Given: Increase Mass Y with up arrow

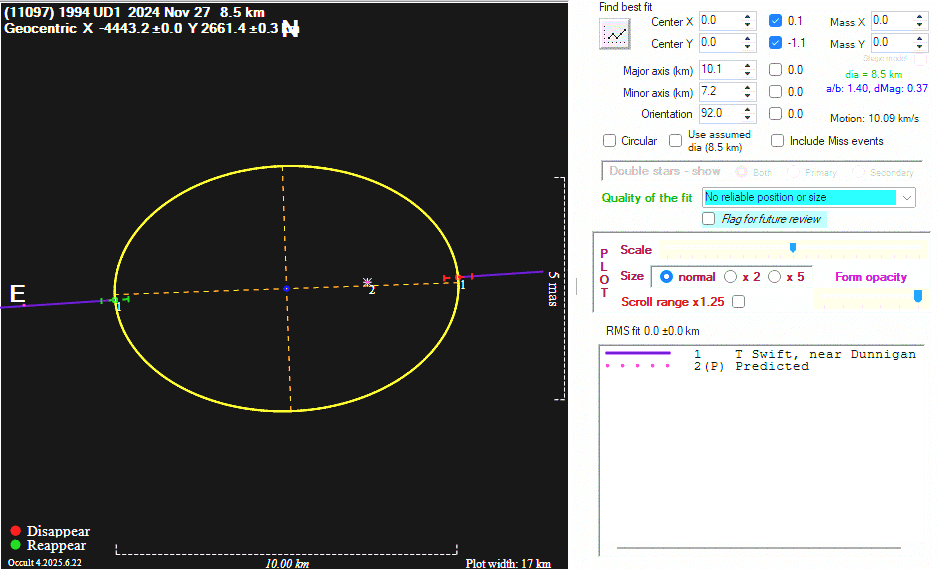Looking at the screenshot, I should pyautogui.click(x=920, y=39).
